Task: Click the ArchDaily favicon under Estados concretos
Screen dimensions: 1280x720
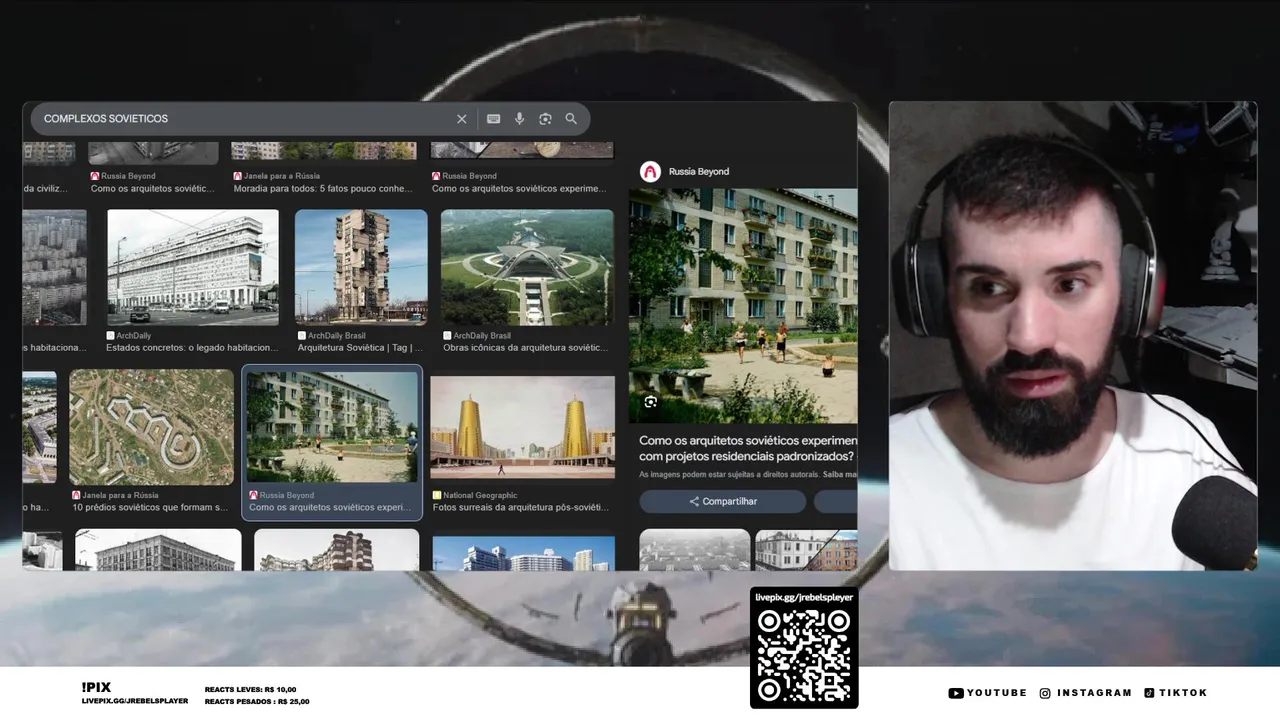Action: (x=111, y=336)
